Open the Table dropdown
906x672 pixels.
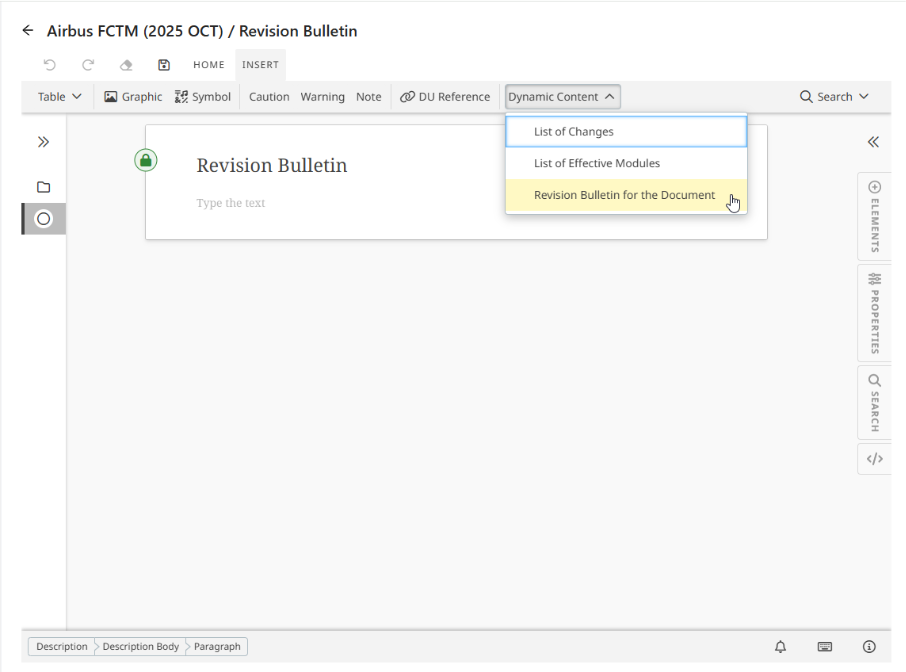coord(60,96)
